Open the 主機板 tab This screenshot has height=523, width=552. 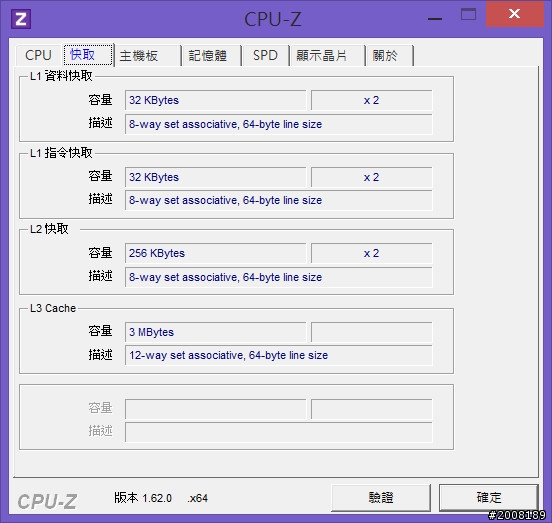point(148,56)
